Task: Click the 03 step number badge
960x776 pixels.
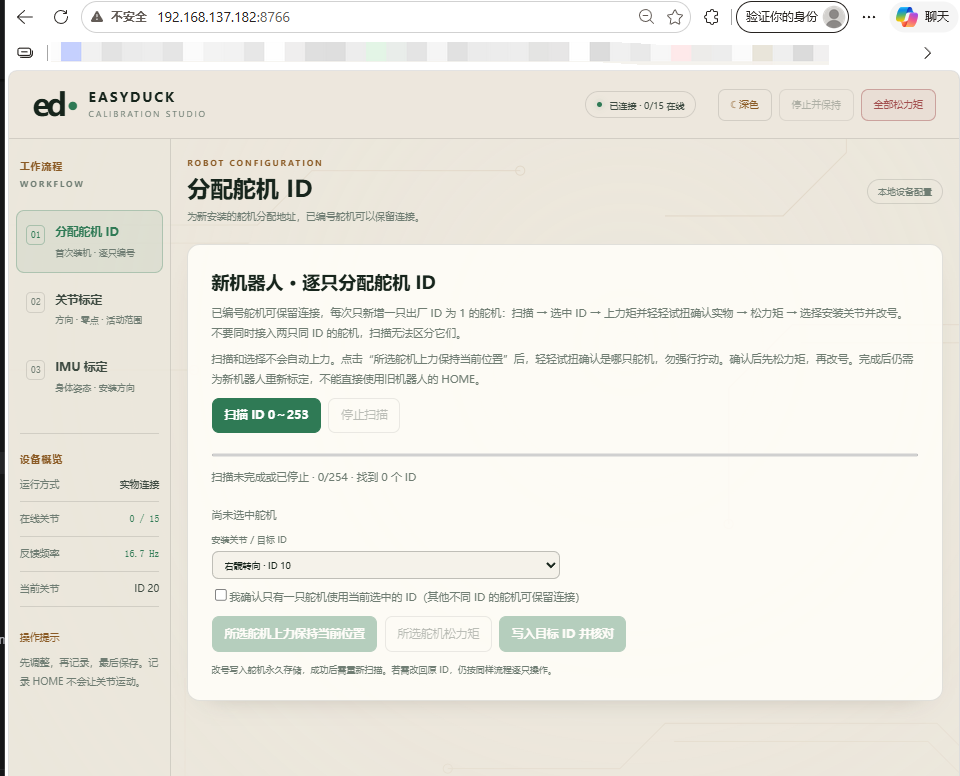Action: (36, 369)
